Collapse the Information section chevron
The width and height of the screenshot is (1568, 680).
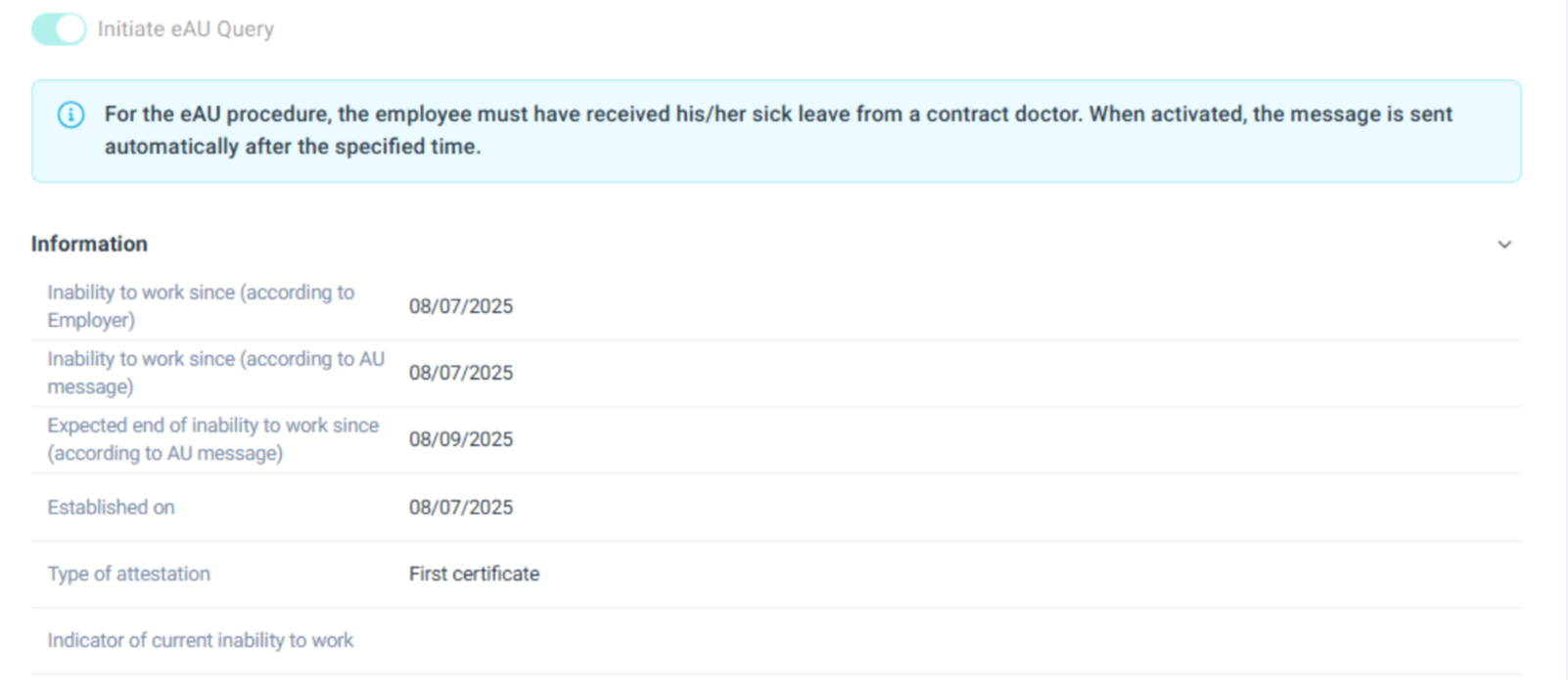[x=1504, y=245]
